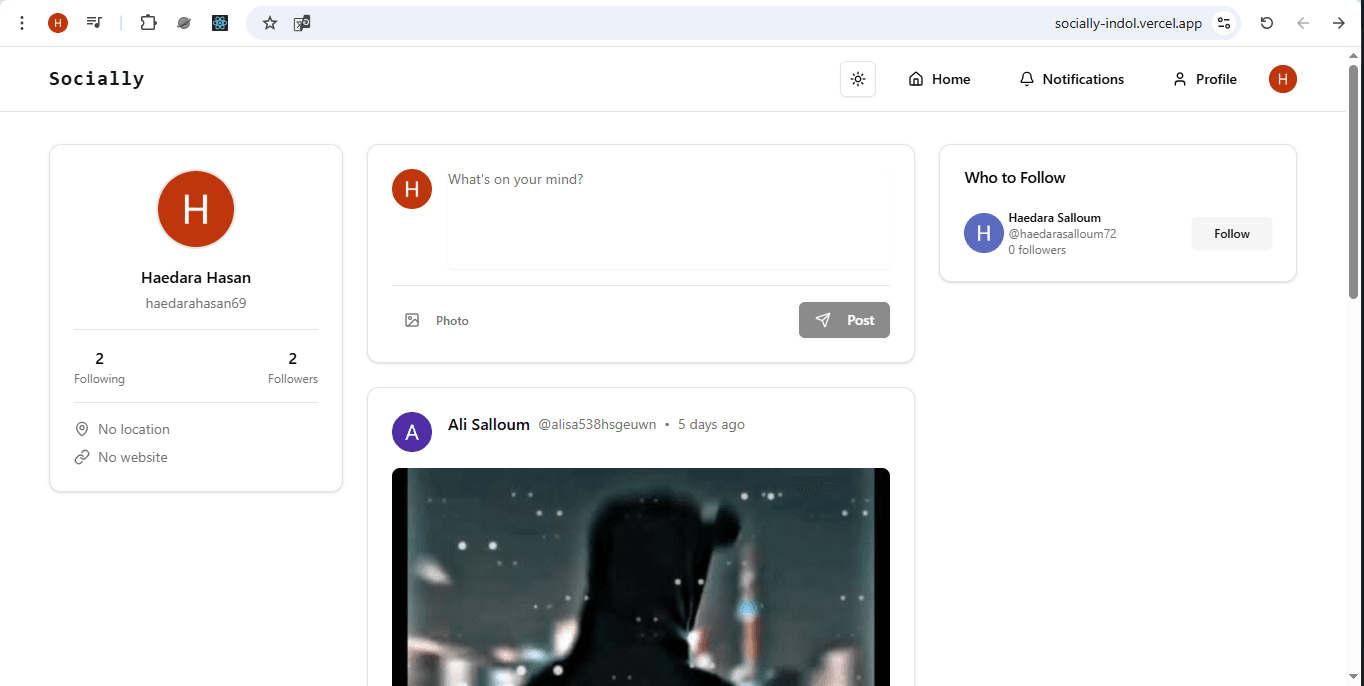Click the Photo image icon in composer
Viewport: 1364px width, 686px height.
click(x=412, y=320)
